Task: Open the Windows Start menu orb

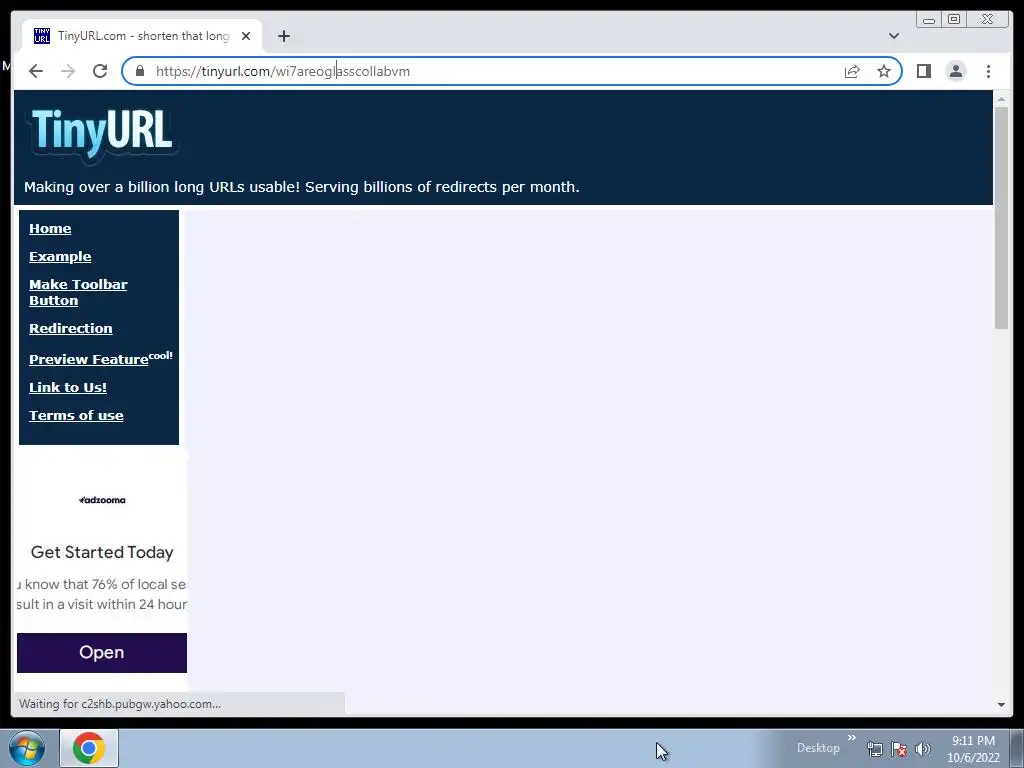Action: click(x=27, y=748)
